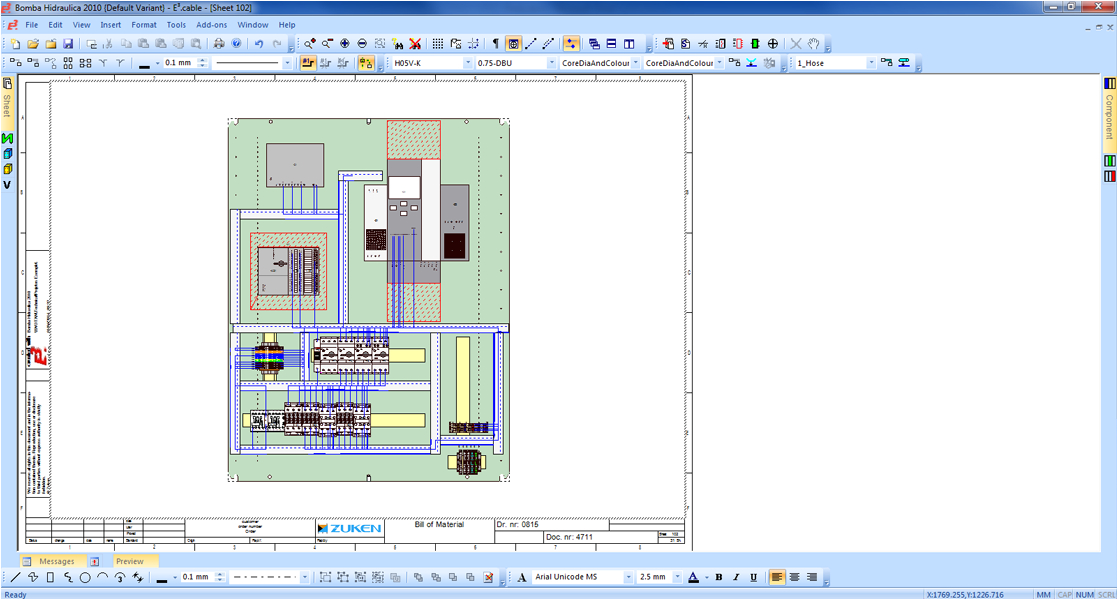Open the H05V-K wire type dropdown
The width and height of the screenshot is (1118, 600).
point(469,62)
